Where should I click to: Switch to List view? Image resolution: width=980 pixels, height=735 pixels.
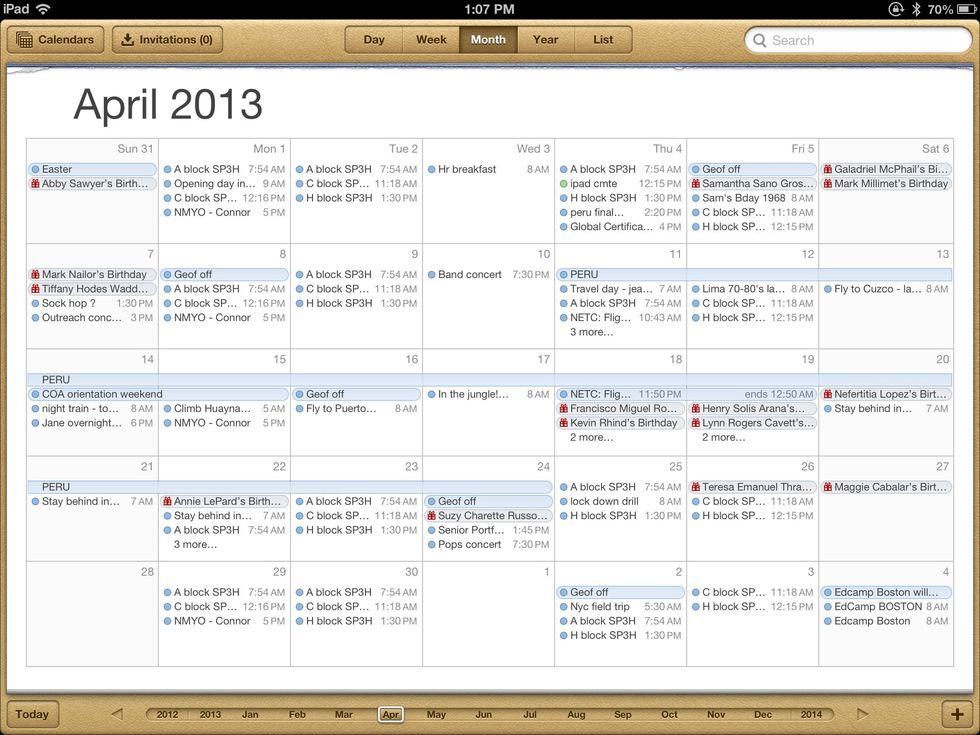(603, 40)
